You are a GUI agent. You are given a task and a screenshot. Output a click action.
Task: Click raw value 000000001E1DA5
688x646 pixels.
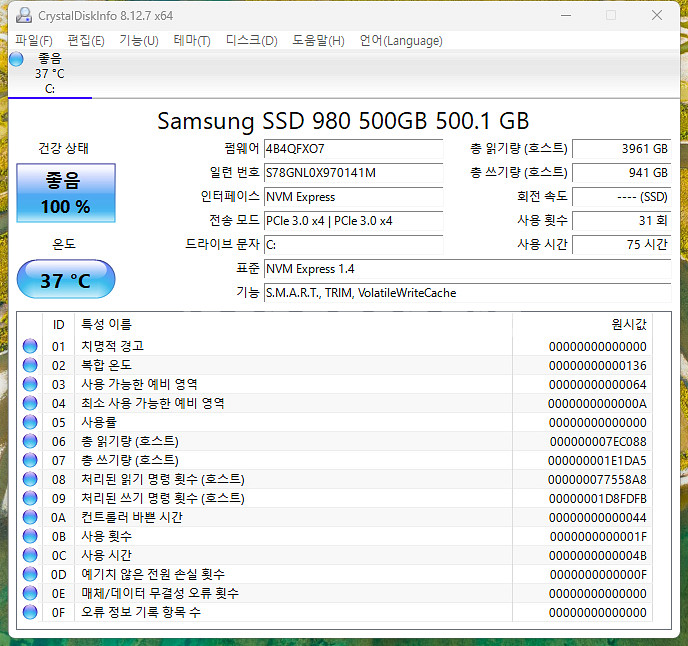(597, 460)
